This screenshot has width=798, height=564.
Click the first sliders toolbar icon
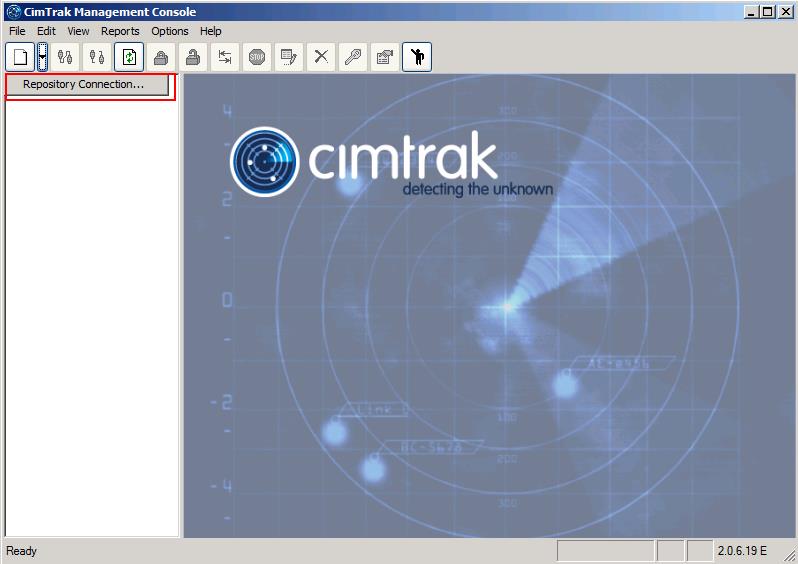point(65,57)
